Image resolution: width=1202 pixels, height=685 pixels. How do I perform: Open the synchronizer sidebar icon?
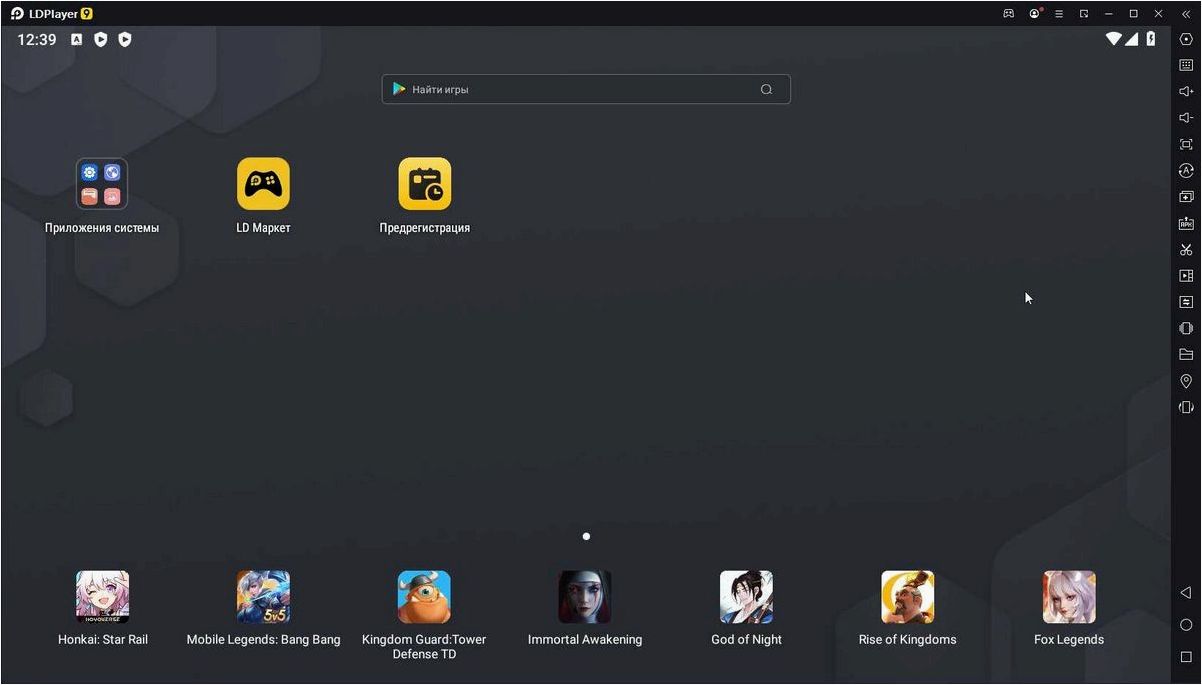pos(1186,302)
